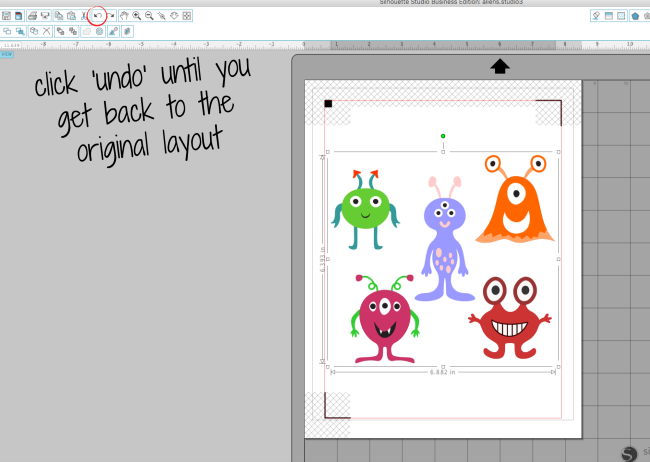Screen dimensions: 650x462
Task: Select the red grinning alien
Action: click(x=509, y=318)
